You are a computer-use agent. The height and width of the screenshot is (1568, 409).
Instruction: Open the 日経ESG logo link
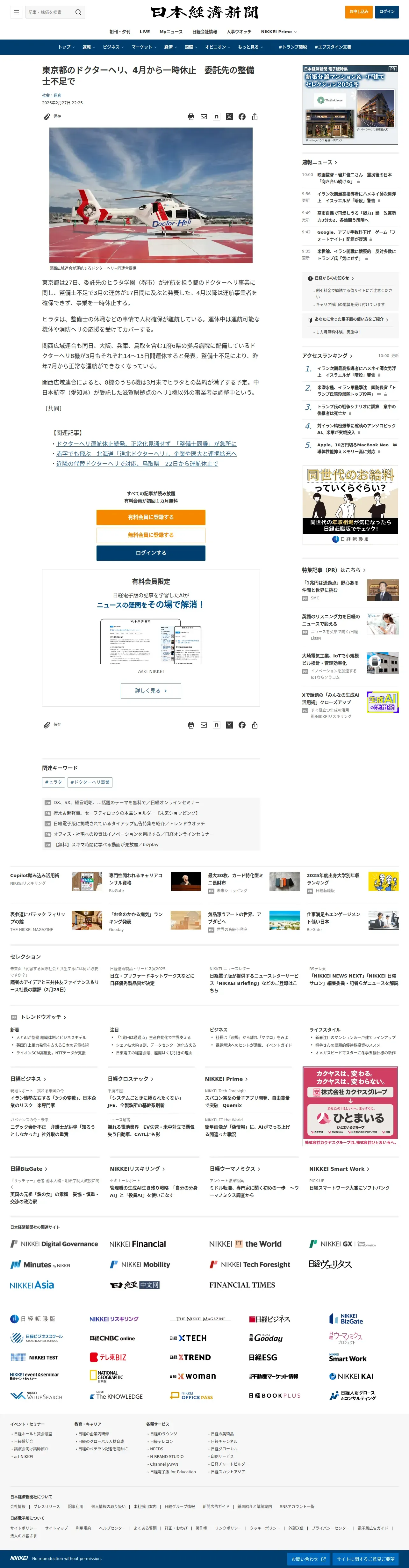click(262, 1357)
